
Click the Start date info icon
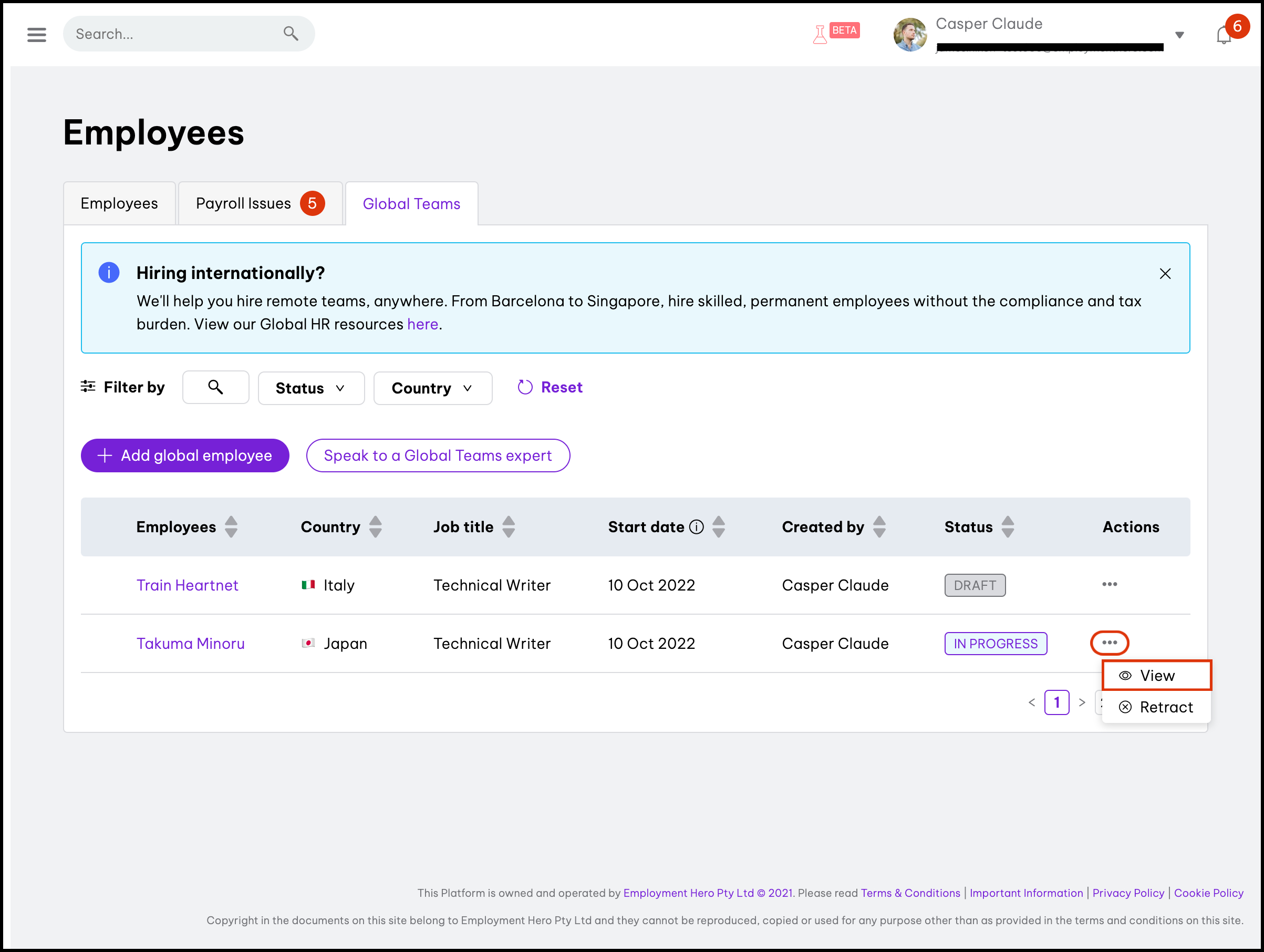coord(696,527)
